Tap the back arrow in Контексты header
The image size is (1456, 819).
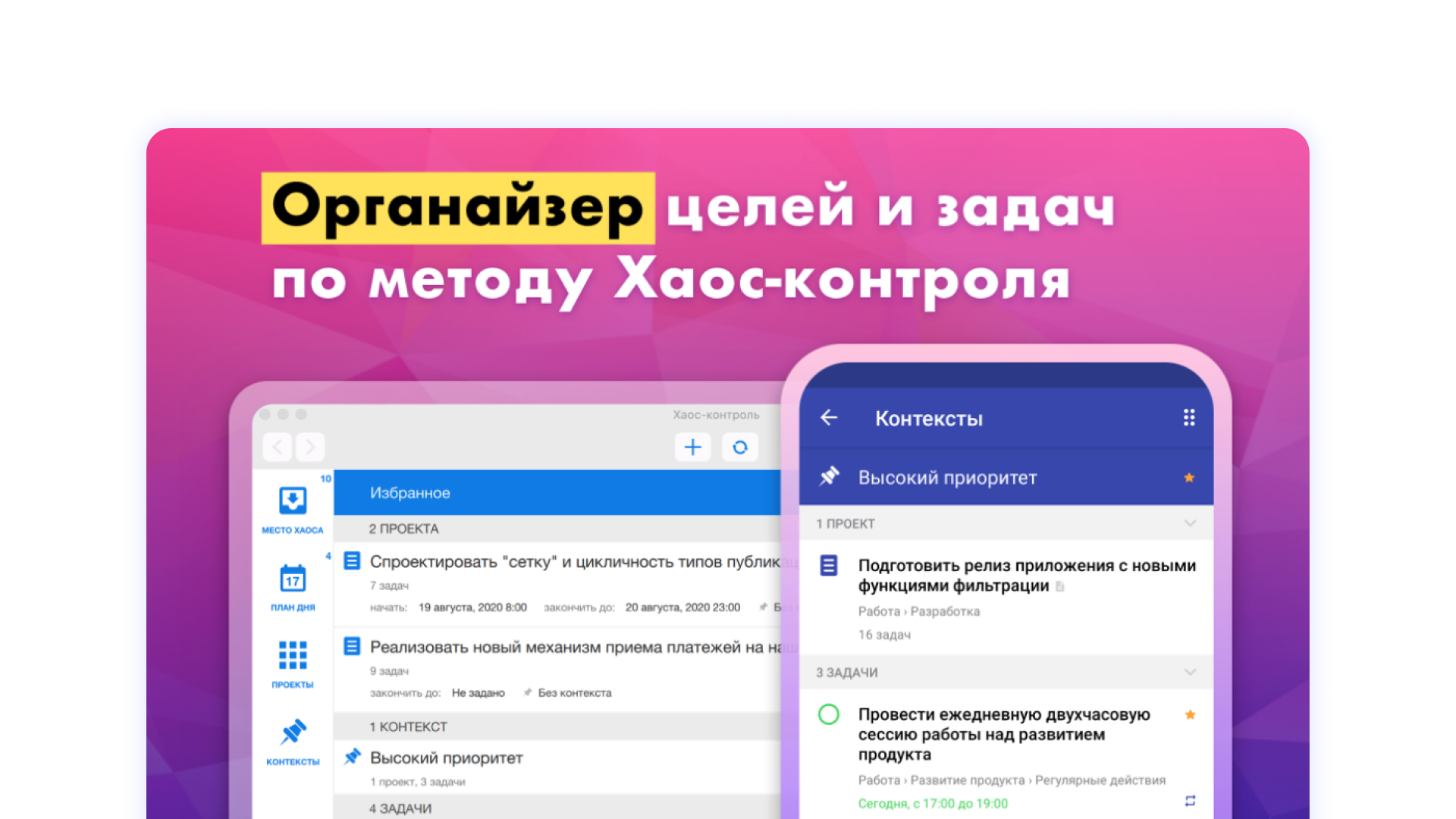[829, 418]
